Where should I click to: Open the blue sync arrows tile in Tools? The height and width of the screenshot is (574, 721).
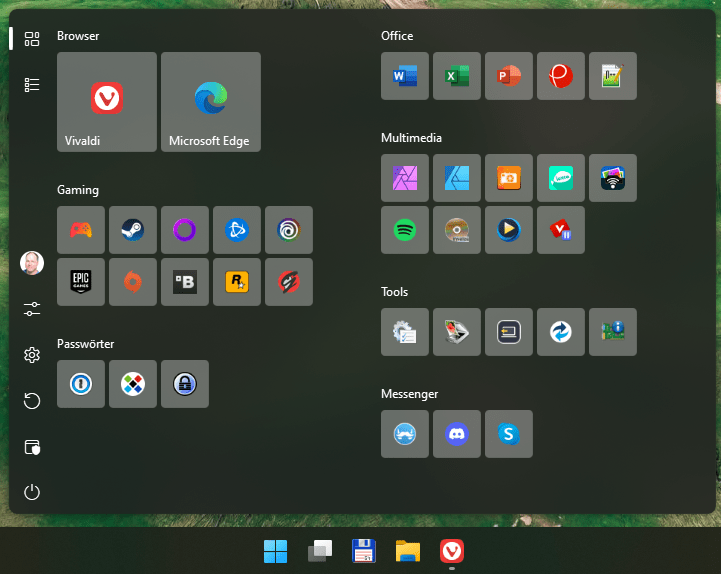pos(561,332)
